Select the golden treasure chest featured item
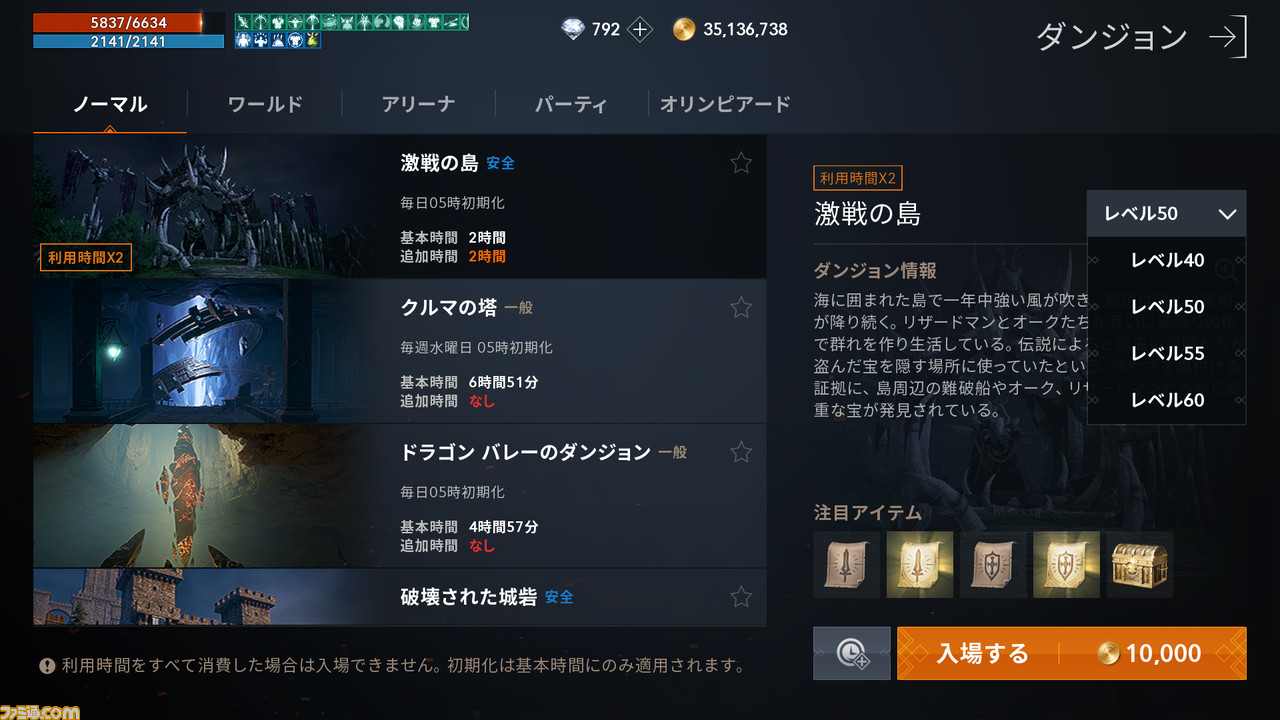Viewport: 1280px width, 720px height. pyautogui.click(x=1140, y=565)
